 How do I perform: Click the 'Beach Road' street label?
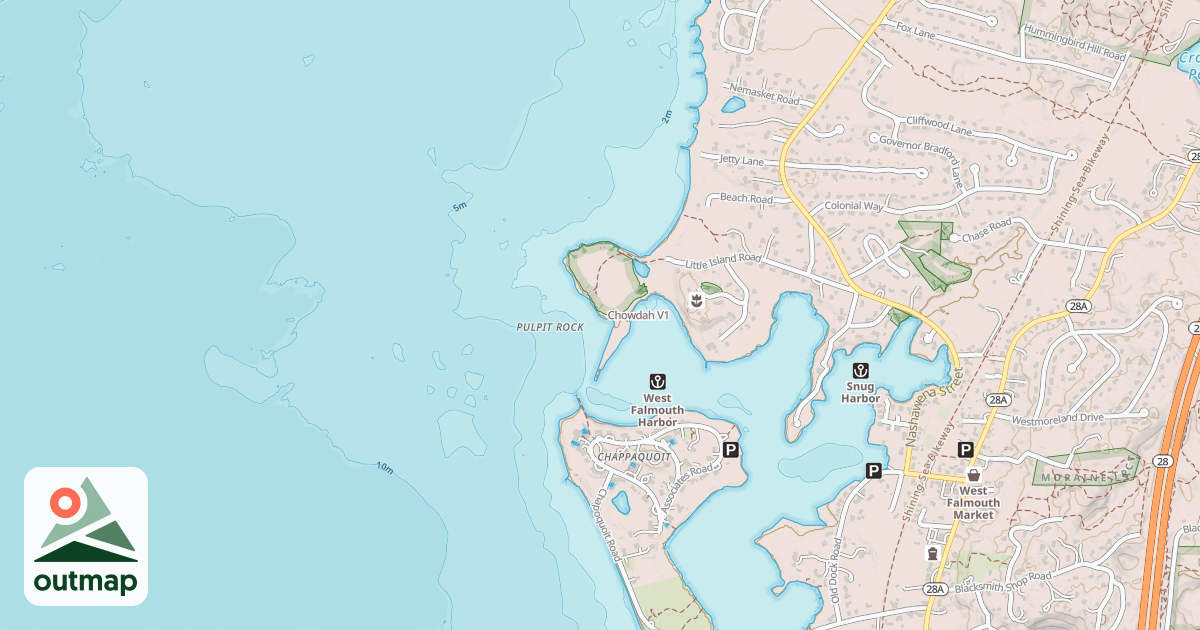pos(747,199)
